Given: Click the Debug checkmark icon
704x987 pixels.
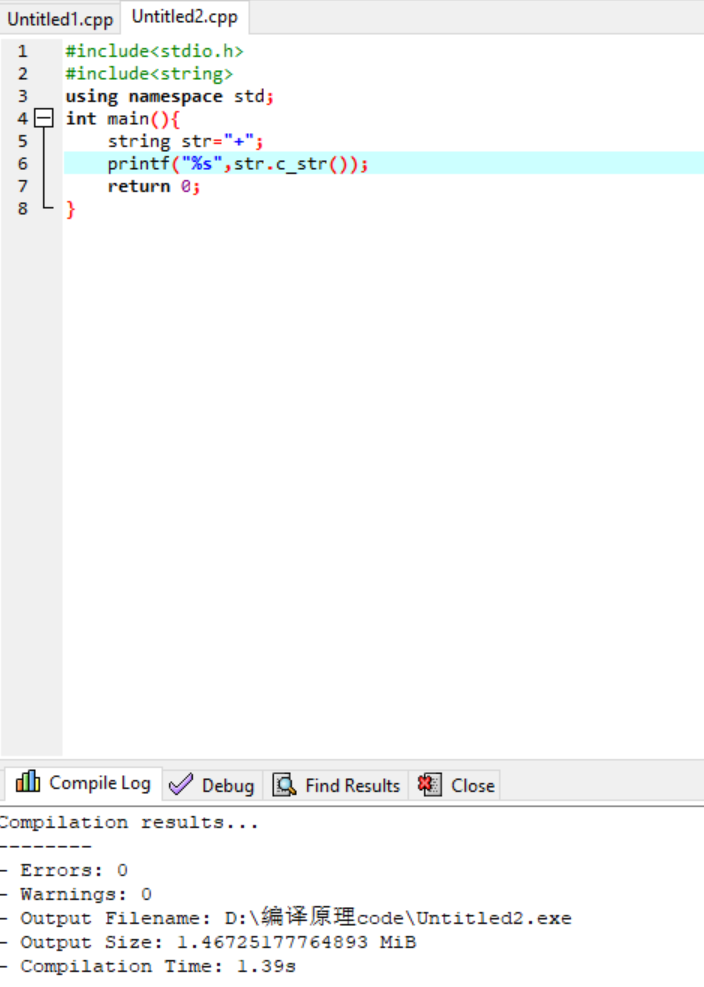Looking at the screenshot, I should (181, 785).
